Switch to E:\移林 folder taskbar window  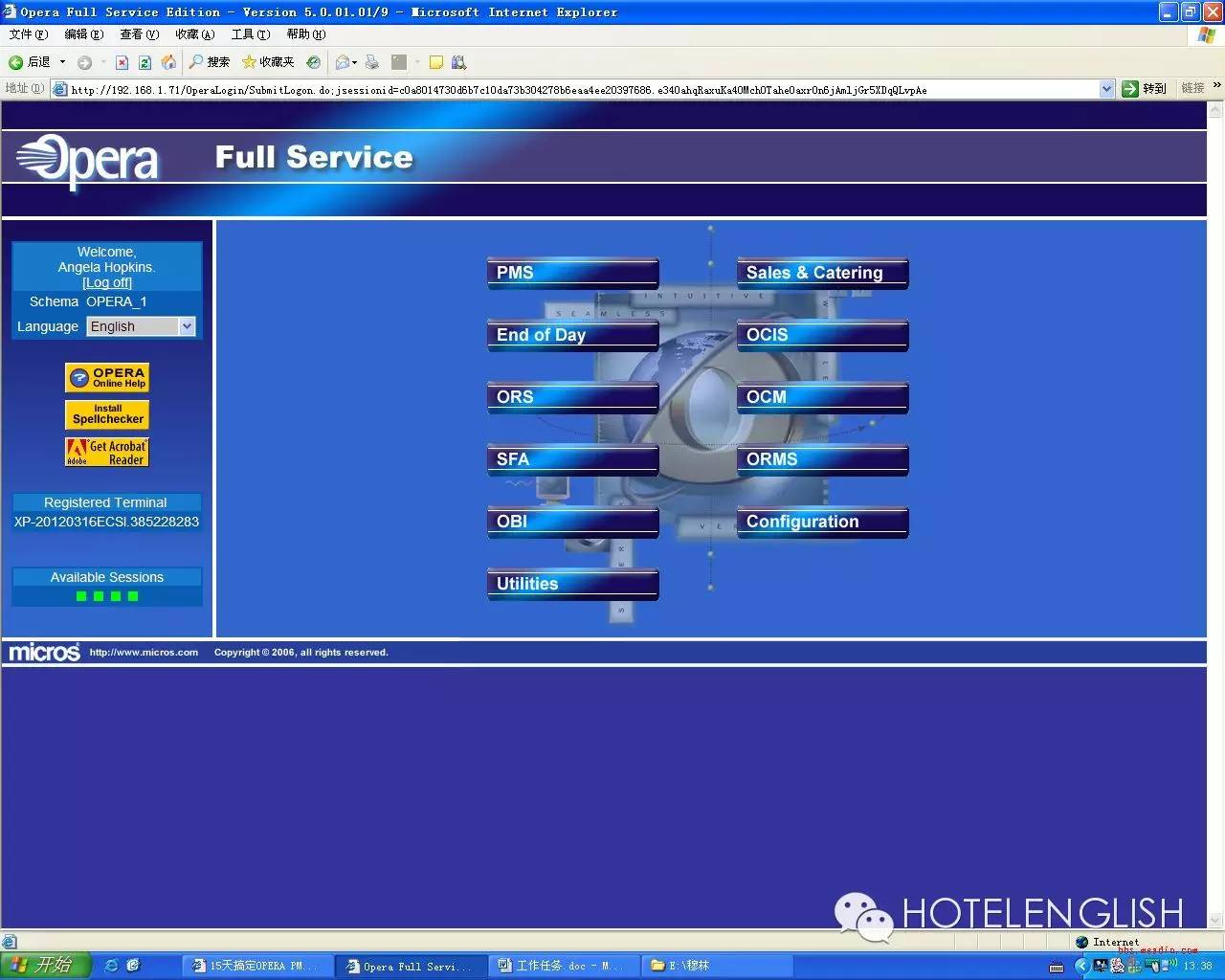(x=716, y=966)
